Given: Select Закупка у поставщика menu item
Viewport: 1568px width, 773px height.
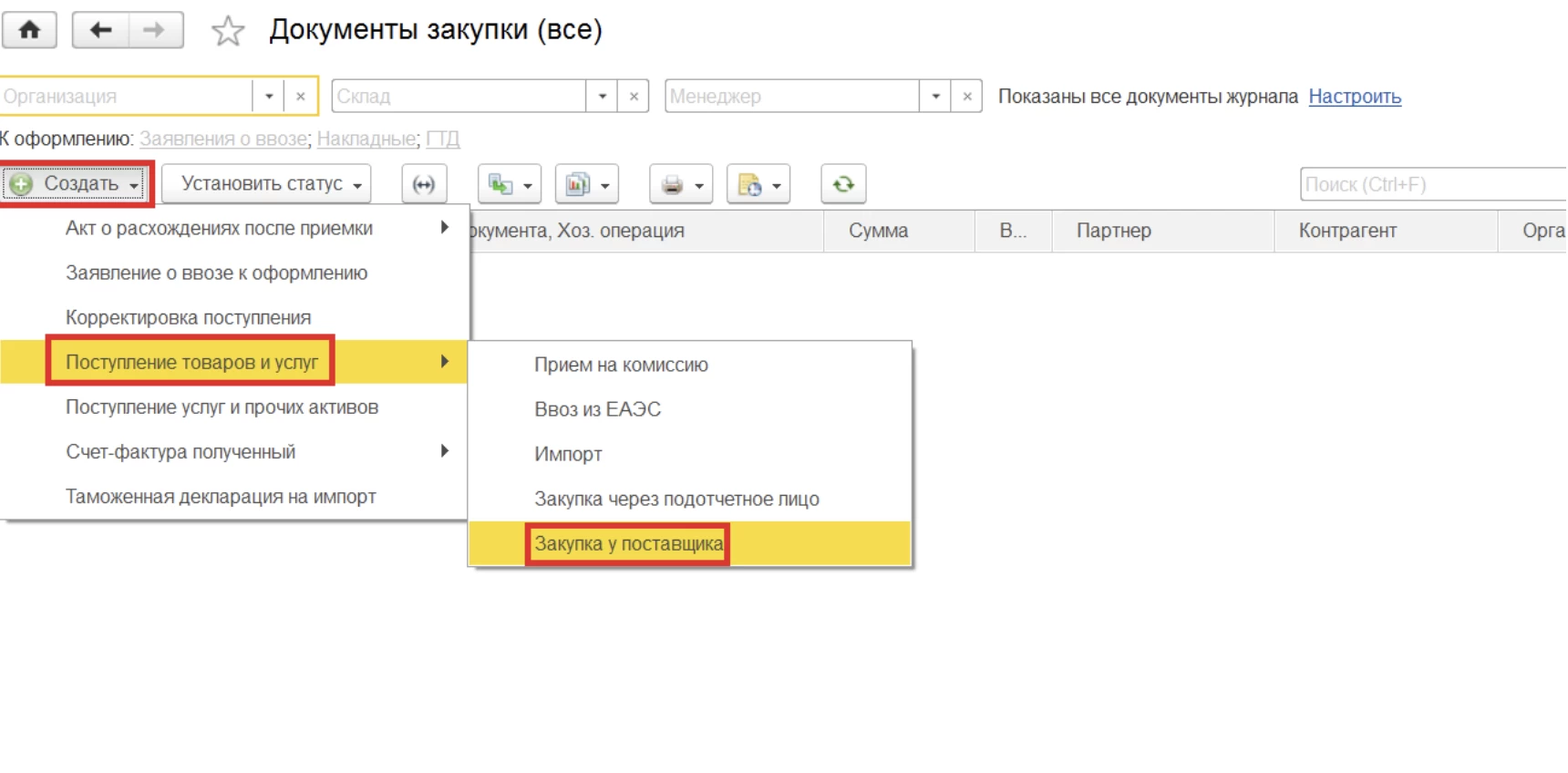Looking at the screenshot, I should [628, 544].
